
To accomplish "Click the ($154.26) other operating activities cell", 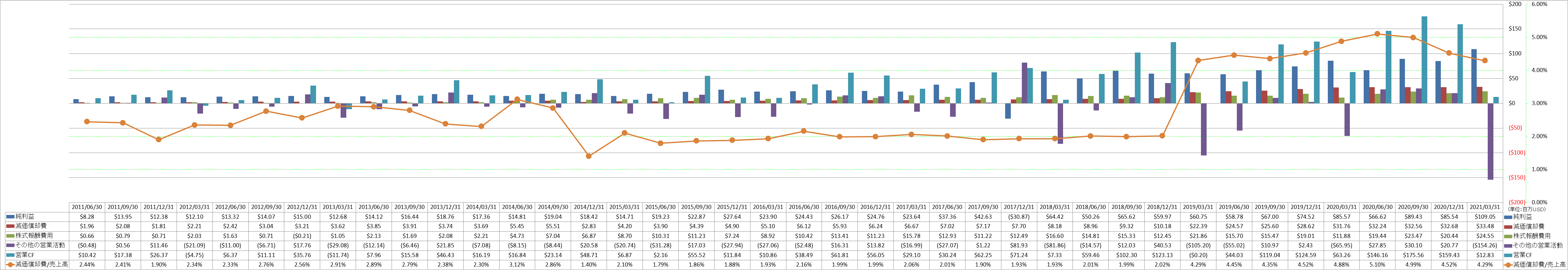I will [x=1485, y=245].
